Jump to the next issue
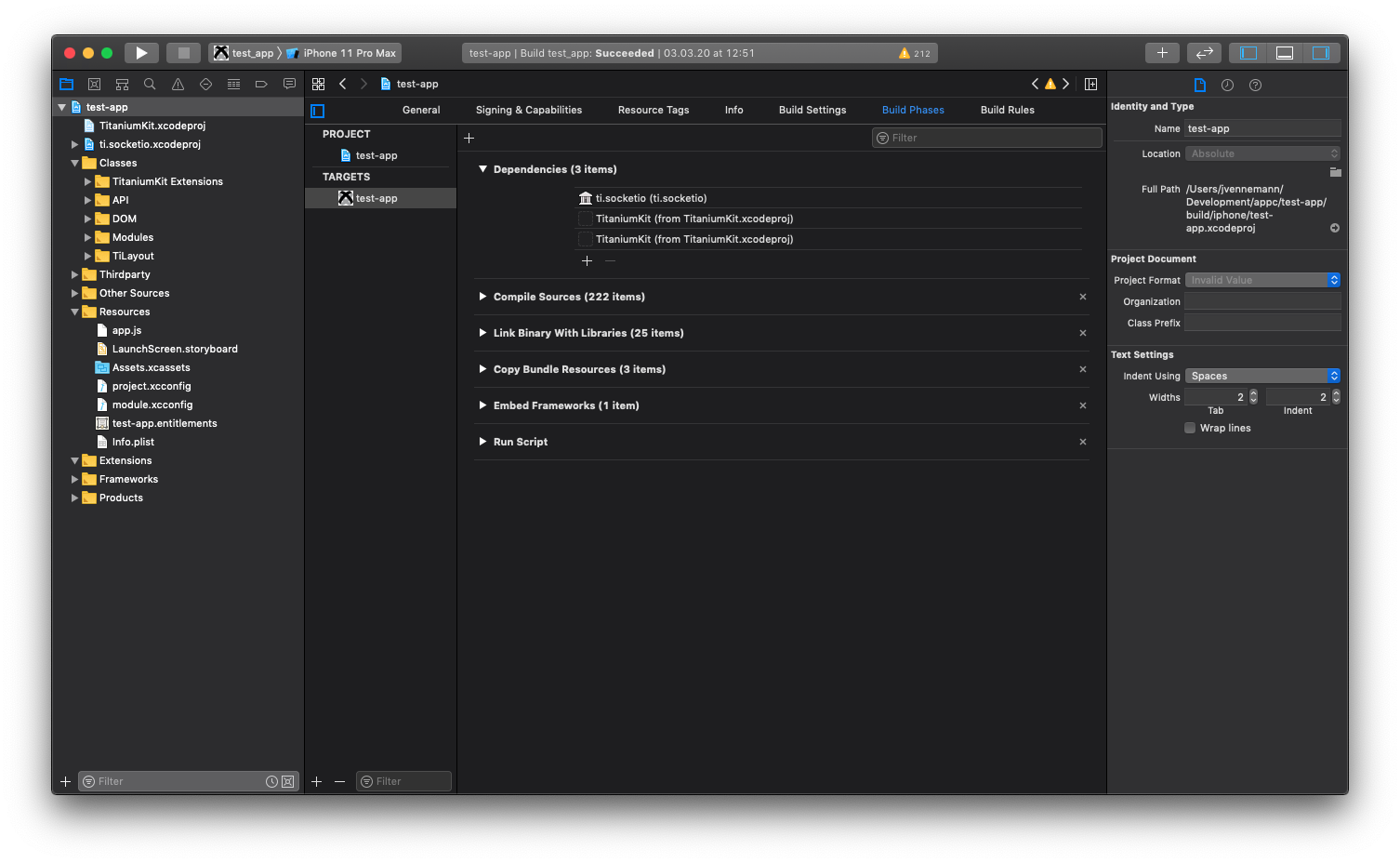The height and width of the screenshot is (863, 1400). click(x=1065, y=84)
